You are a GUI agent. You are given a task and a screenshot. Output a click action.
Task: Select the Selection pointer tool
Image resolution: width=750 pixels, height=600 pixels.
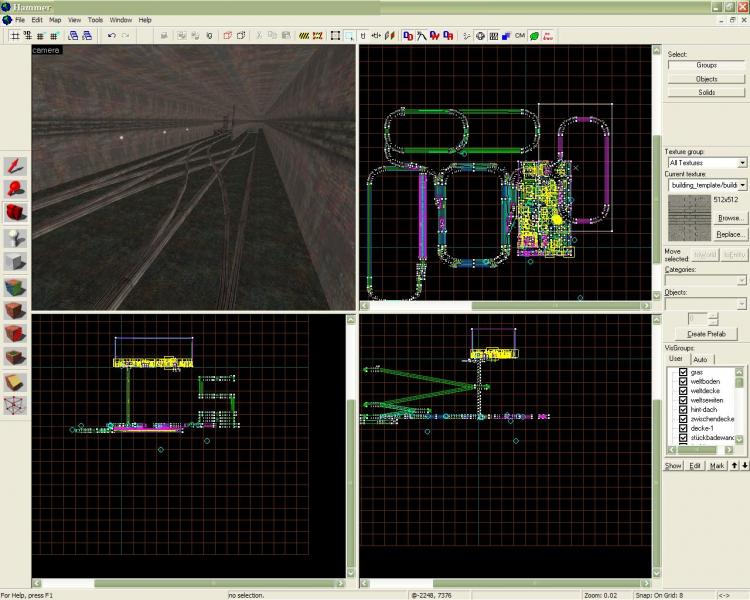[x=15, y=165]
